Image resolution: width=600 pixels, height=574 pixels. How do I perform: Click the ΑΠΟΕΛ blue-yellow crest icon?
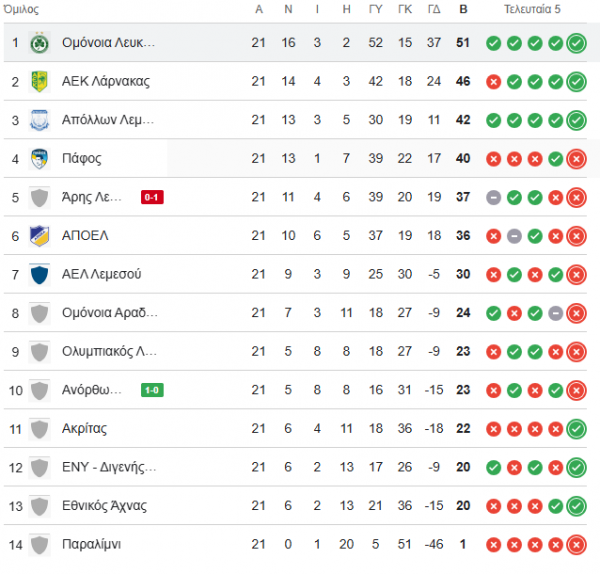39,236
